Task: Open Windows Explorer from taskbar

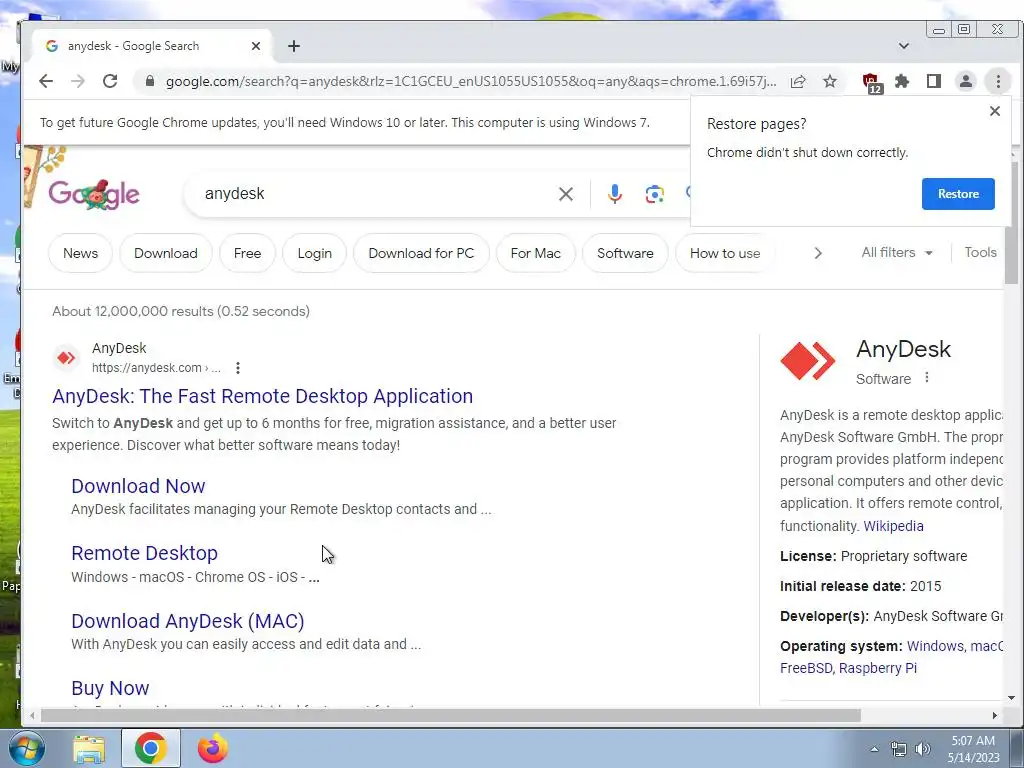Action: pyautogui.click(x=89, y=748)
